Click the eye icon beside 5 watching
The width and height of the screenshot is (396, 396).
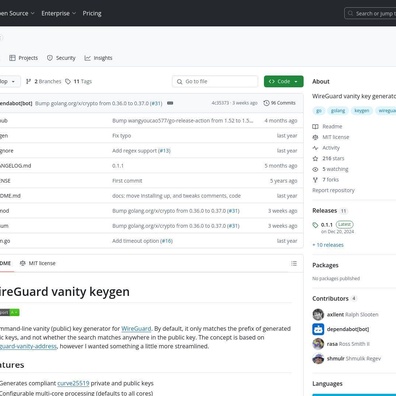315,169
